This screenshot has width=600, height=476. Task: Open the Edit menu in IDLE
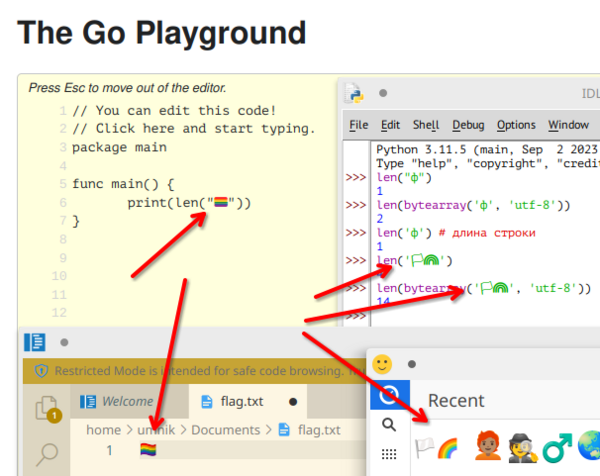pos(390,125)
